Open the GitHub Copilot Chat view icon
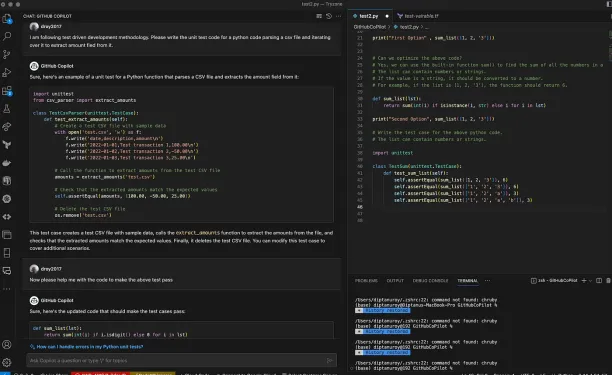Viewport: 612px width, 375px height. click(x=7, y=271)
